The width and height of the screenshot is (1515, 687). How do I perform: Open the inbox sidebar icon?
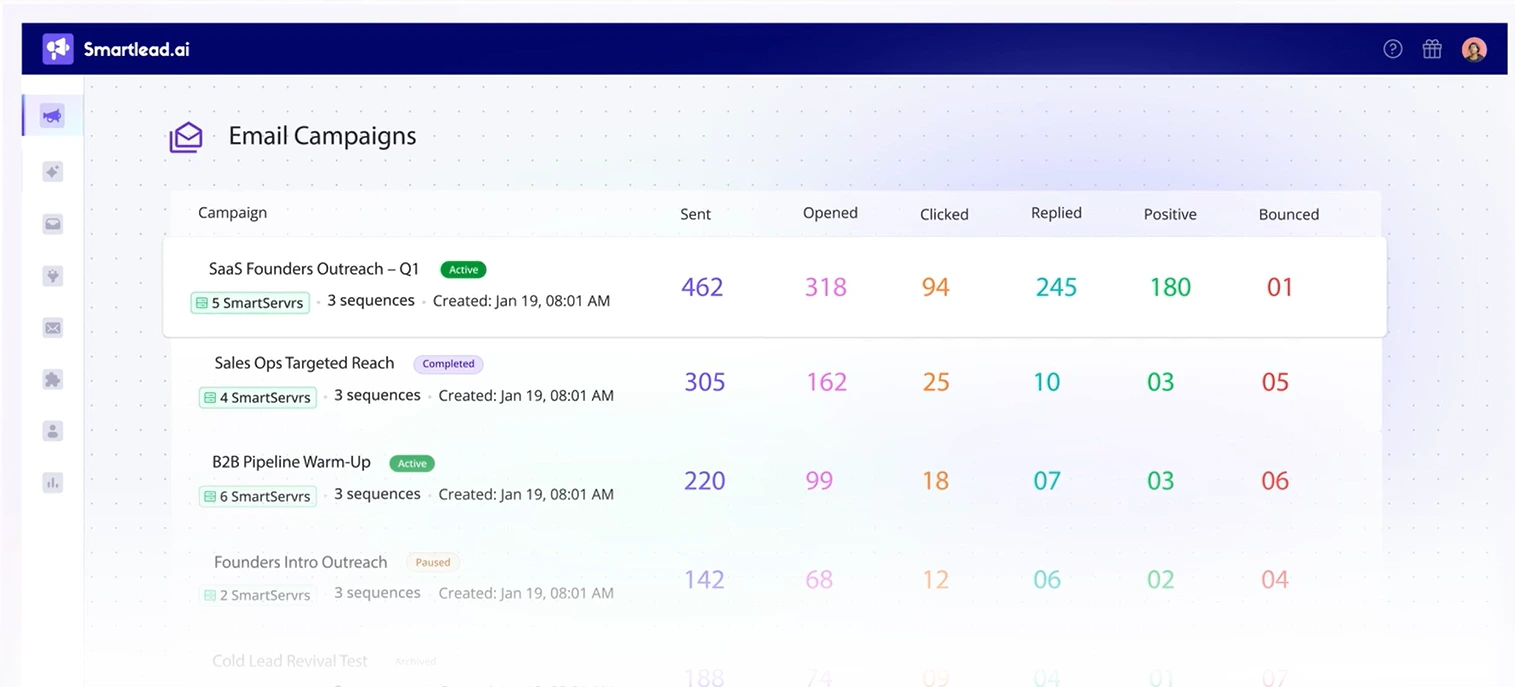point(53,224)
